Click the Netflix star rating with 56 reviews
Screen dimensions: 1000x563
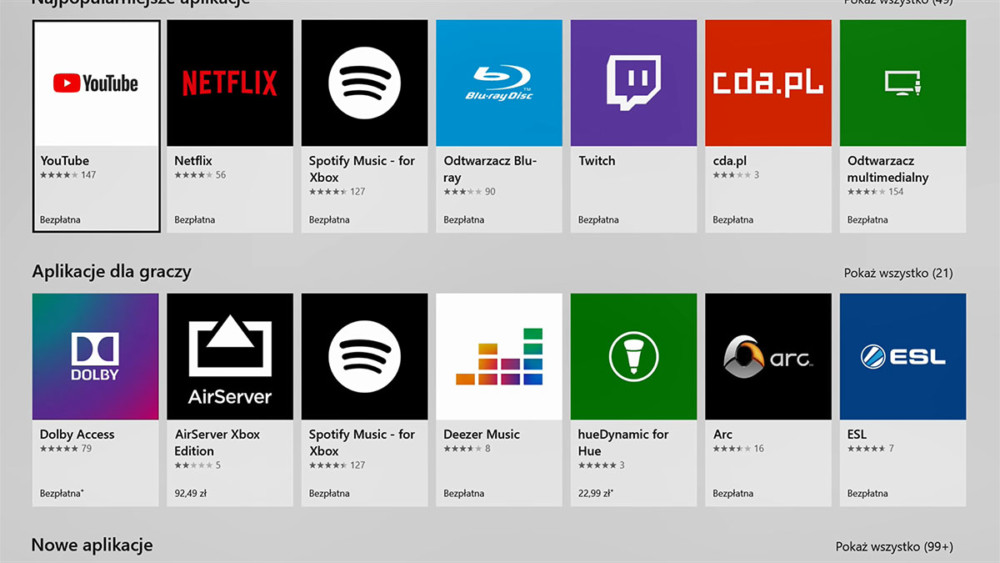[200, 175]
